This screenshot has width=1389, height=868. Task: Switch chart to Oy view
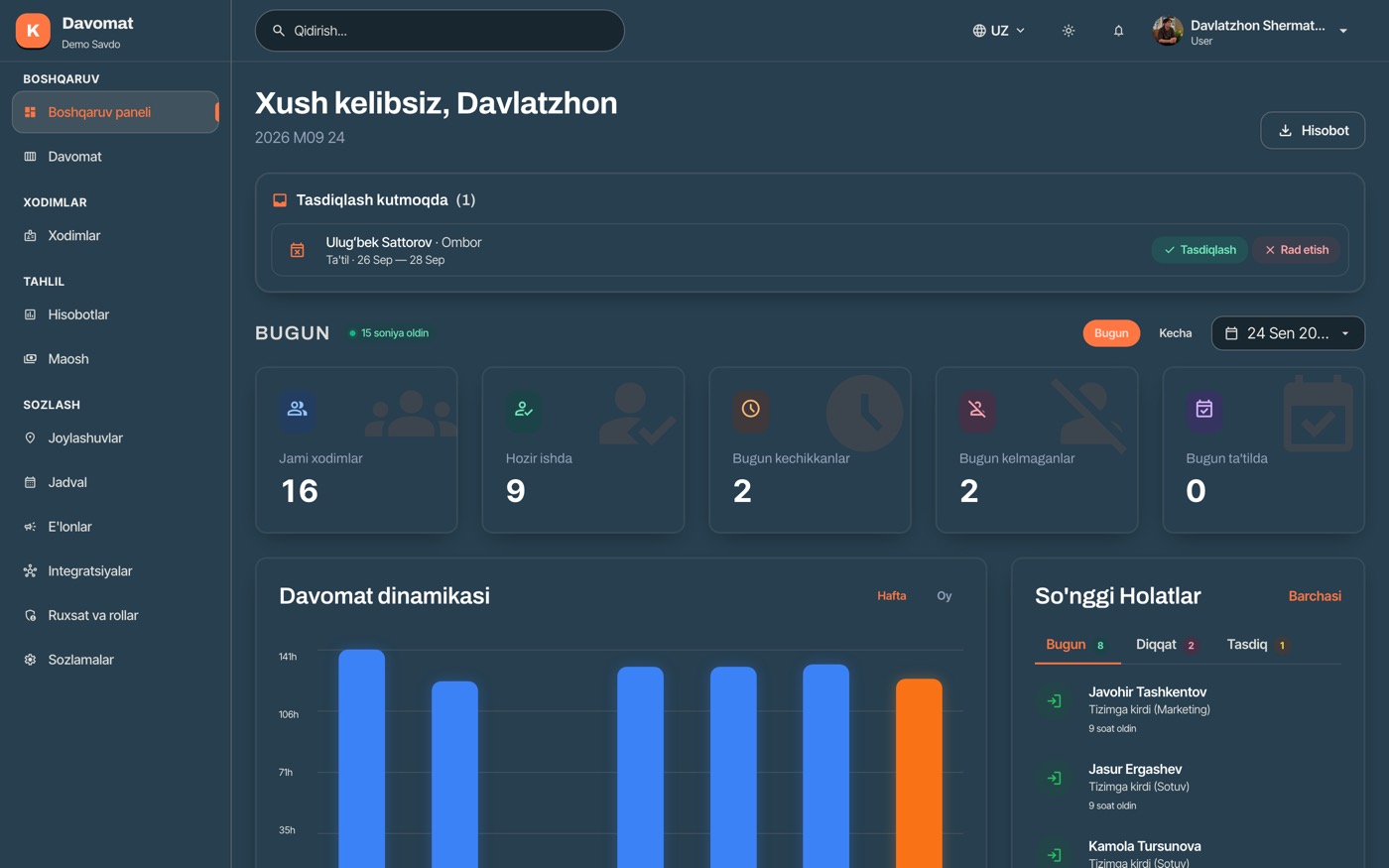click(x=945, y=596)
